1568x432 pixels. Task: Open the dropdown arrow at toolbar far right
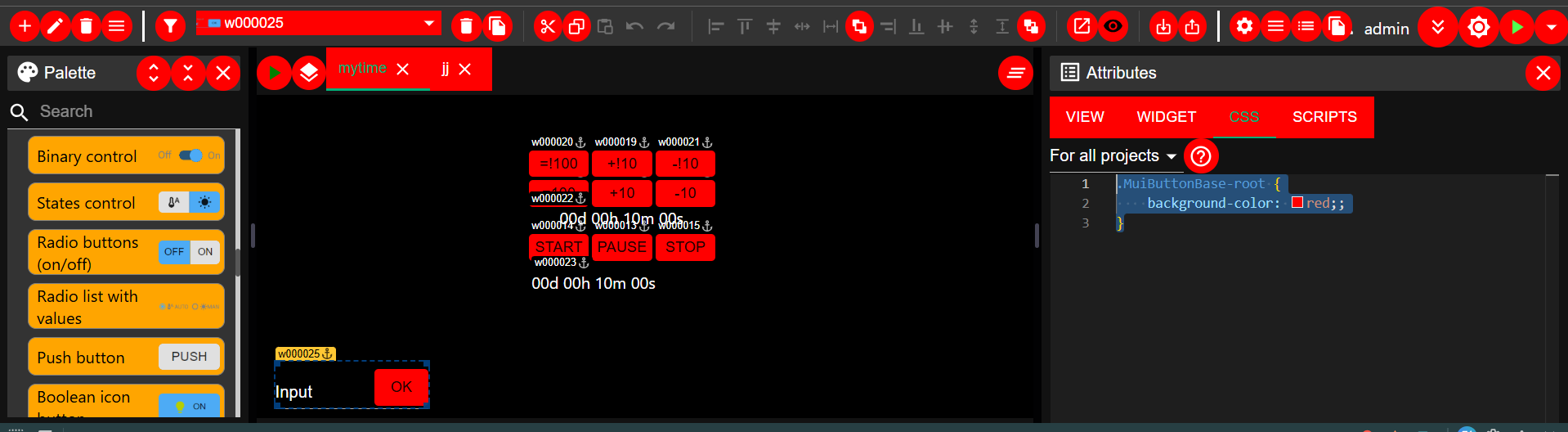click(1551, 27)
